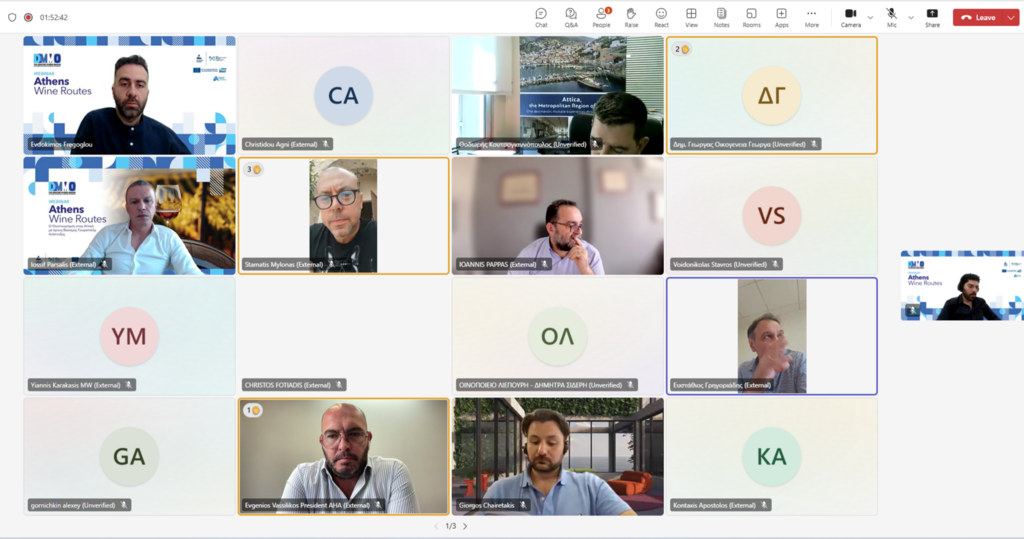The height and width of the screenshot is (539, 1024).
Task: Open the Q&A panel
Action: [571, 18]
